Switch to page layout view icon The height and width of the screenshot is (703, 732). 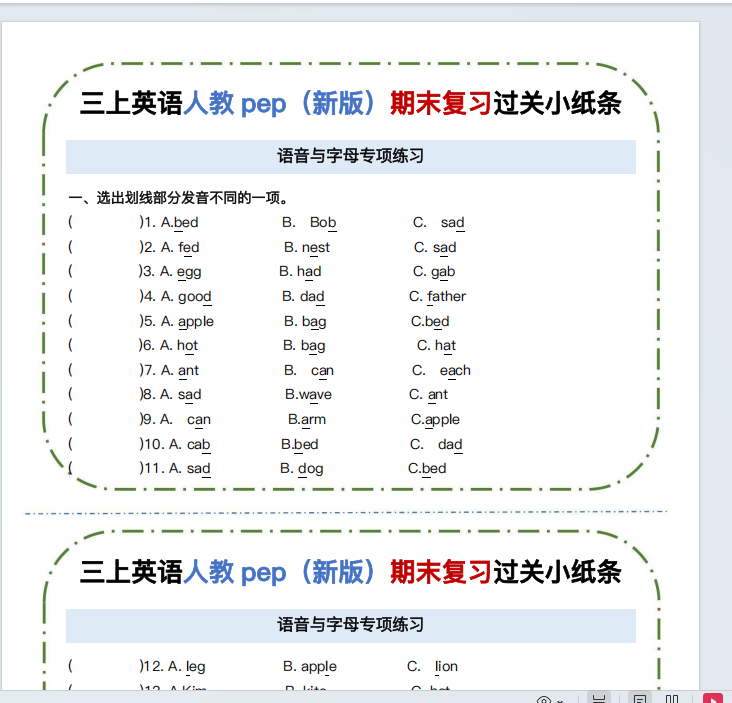[598, 698]
